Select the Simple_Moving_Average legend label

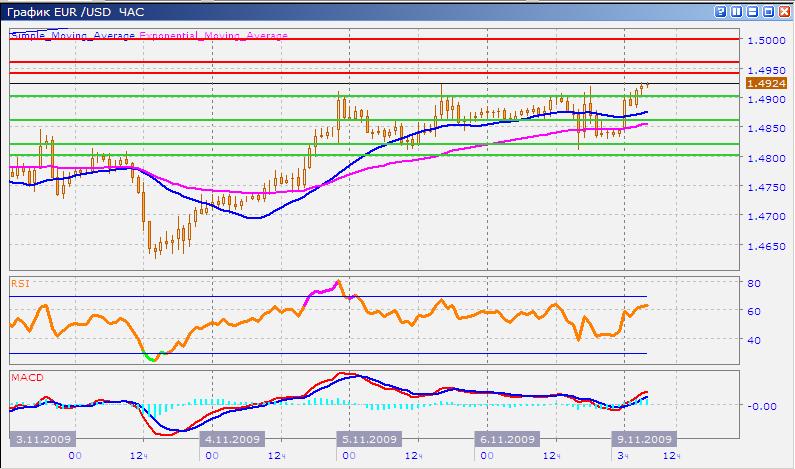pyautogui.click(x=74, y=35)
